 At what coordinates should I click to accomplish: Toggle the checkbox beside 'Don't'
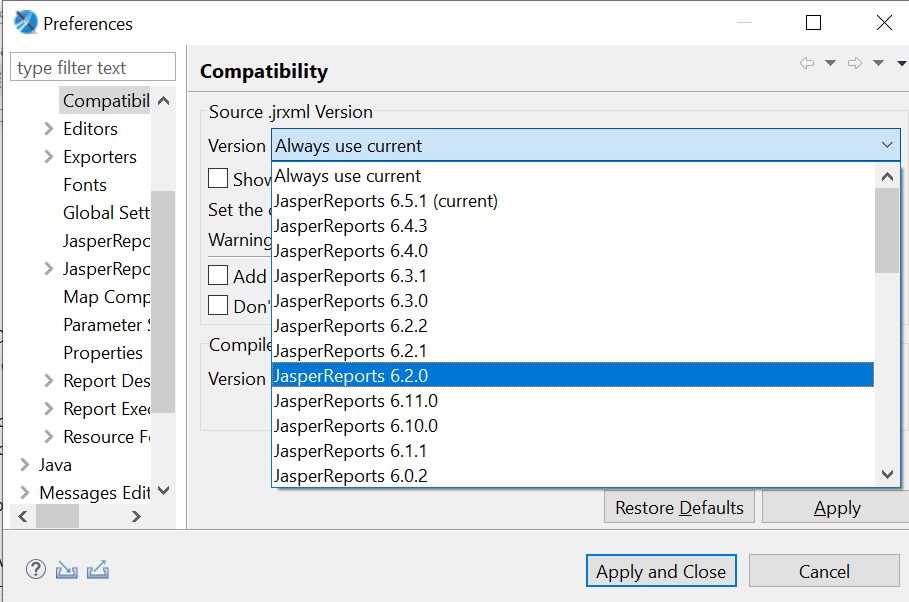tap(218, 304)
